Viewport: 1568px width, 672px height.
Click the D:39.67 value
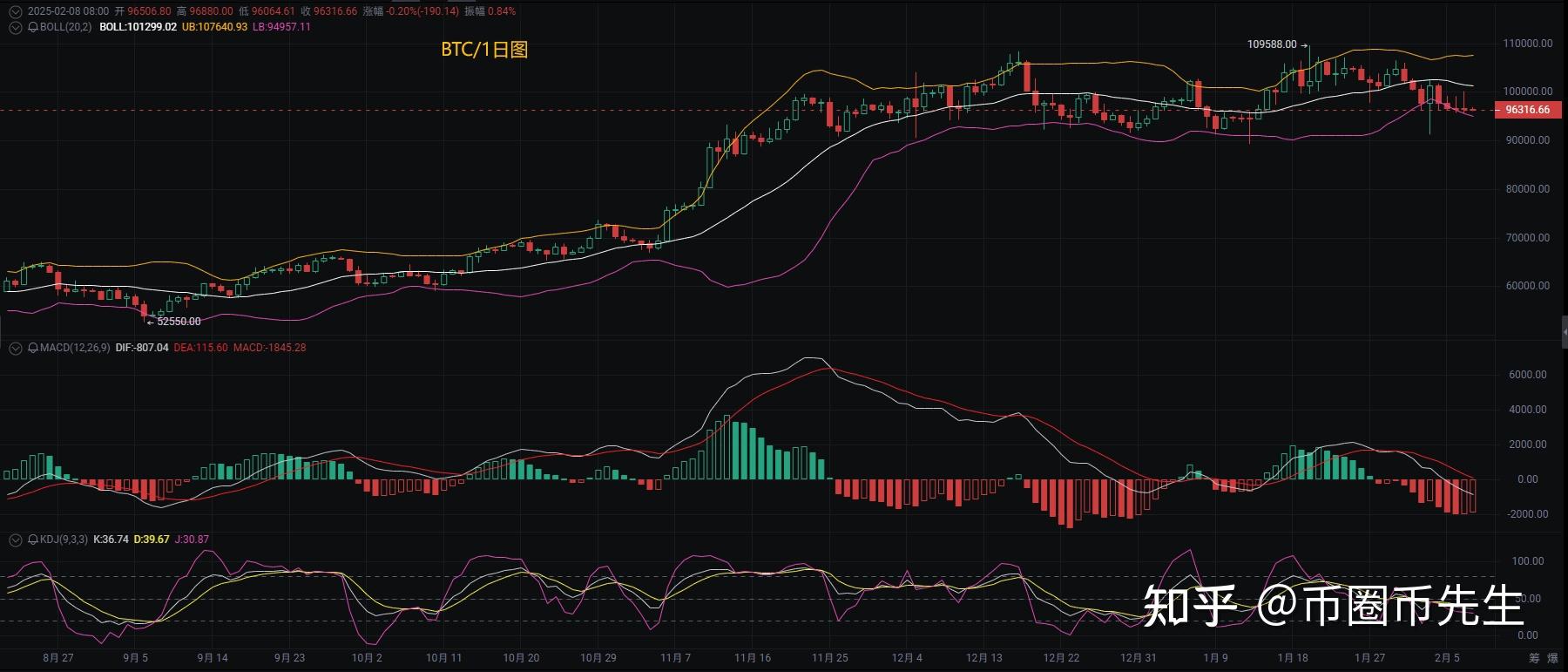coord(151,540)
